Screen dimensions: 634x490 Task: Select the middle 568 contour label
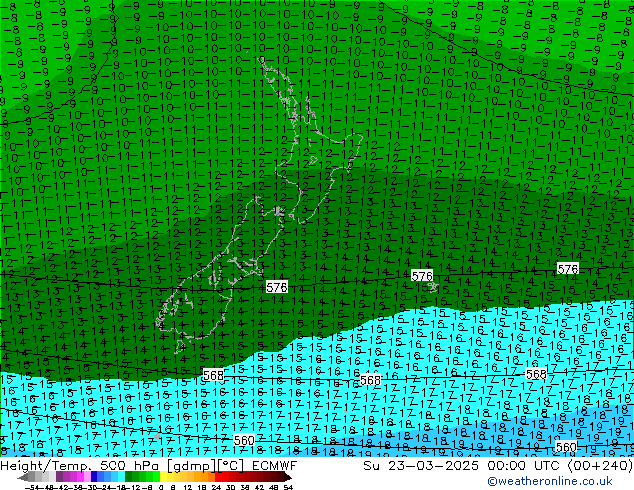tap(370, 381)
